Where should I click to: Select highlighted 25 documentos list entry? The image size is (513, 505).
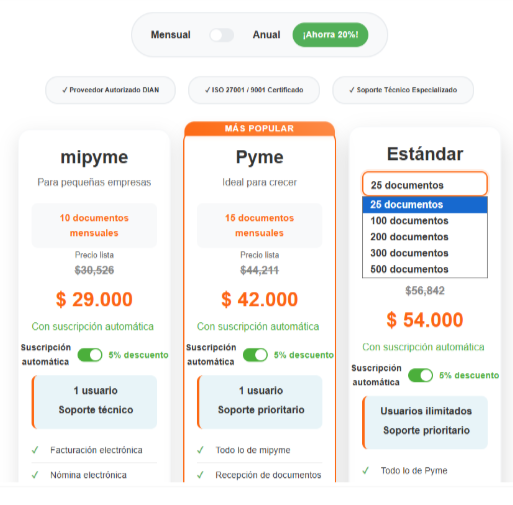tap(425, 205)
